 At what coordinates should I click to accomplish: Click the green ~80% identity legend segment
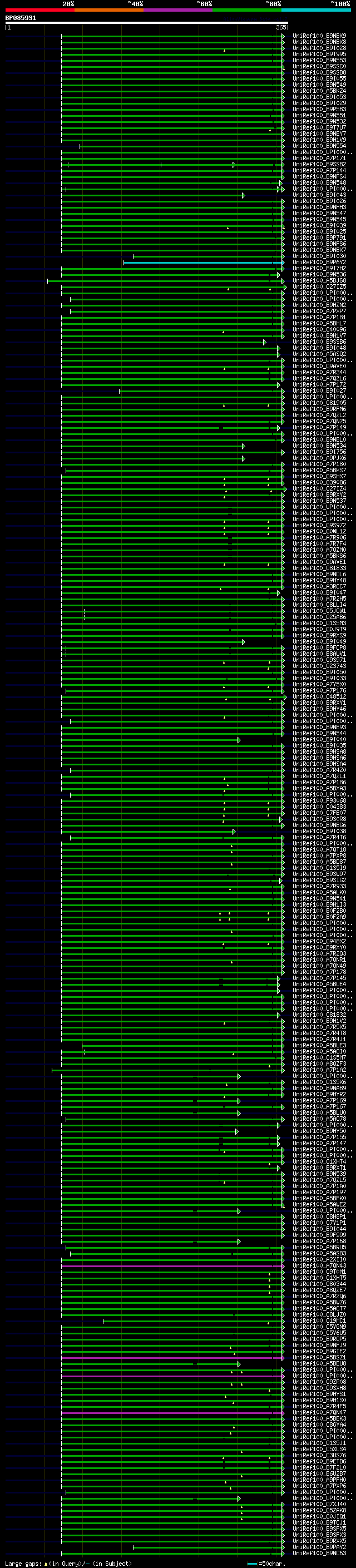(246, 10)
